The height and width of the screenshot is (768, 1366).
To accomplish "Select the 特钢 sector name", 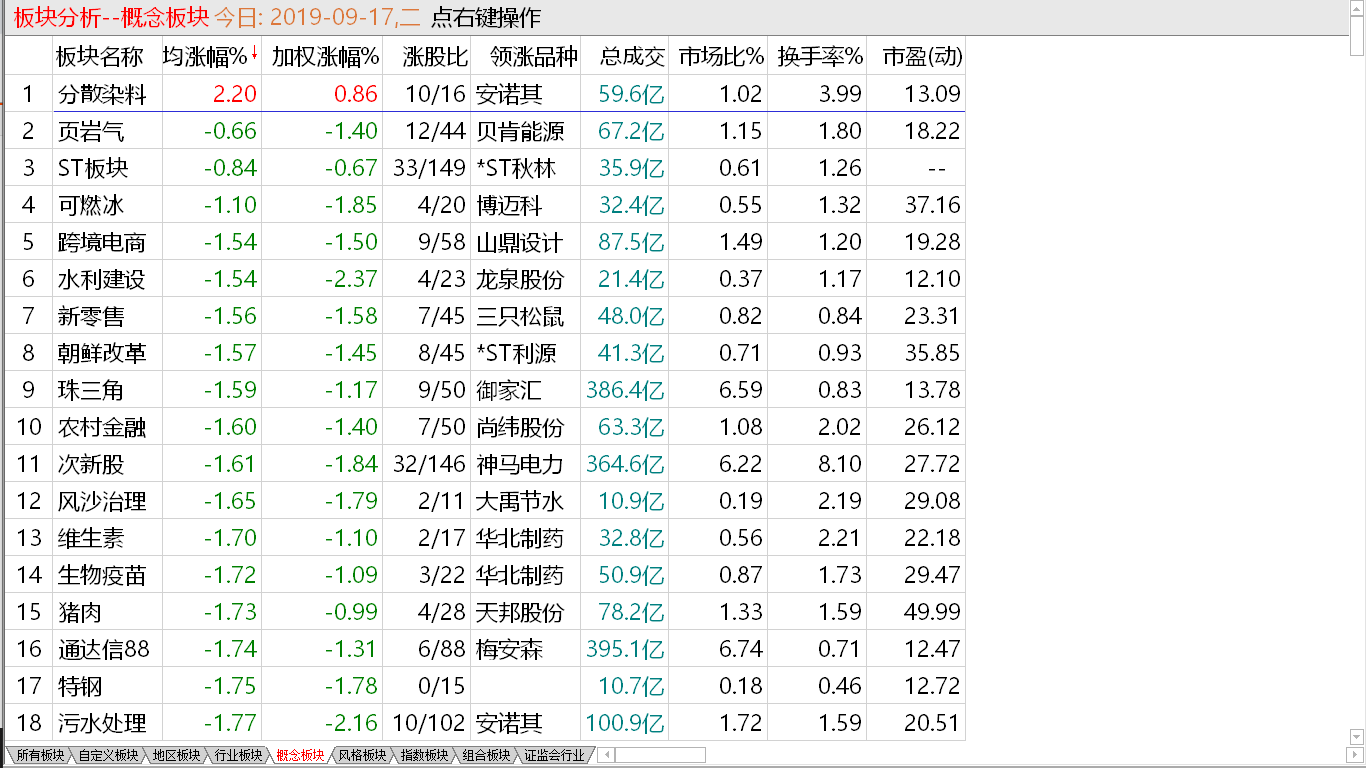I will [79, 686].
